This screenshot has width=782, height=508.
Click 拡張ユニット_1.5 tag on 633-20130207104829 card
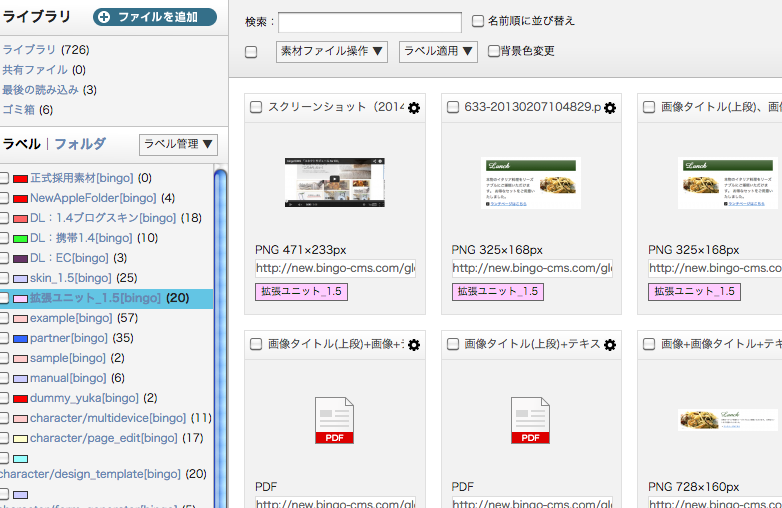click(x=498, y=292)
